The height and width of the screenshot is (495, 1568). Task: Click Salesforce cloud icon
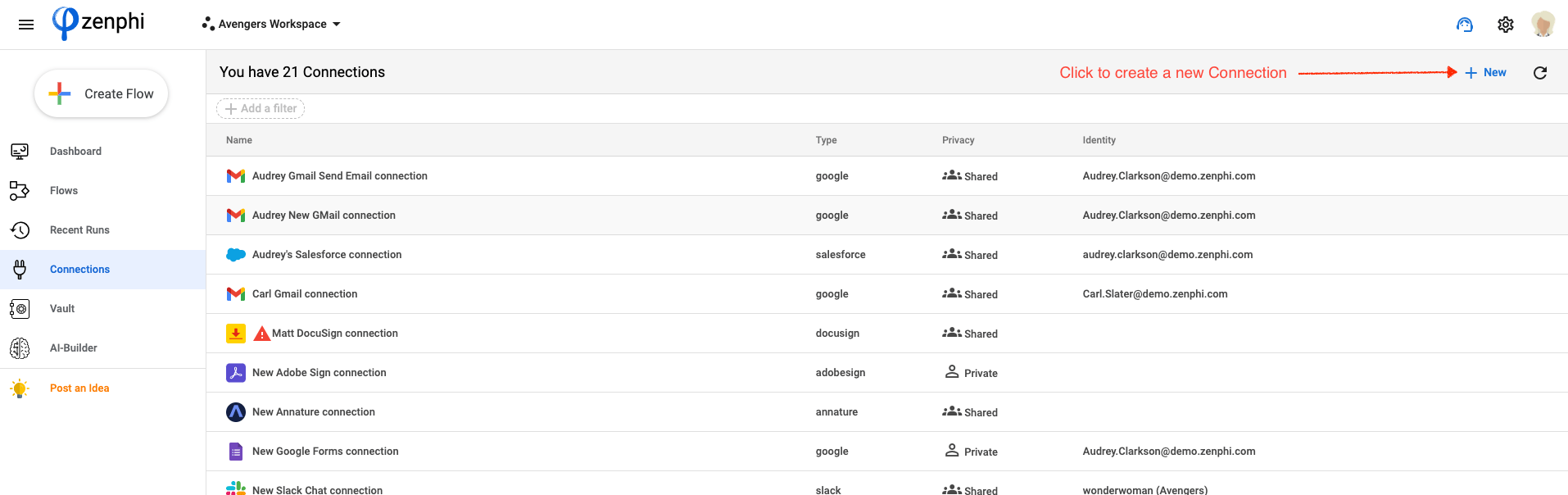pyautogui.click(x=236, y=255)
